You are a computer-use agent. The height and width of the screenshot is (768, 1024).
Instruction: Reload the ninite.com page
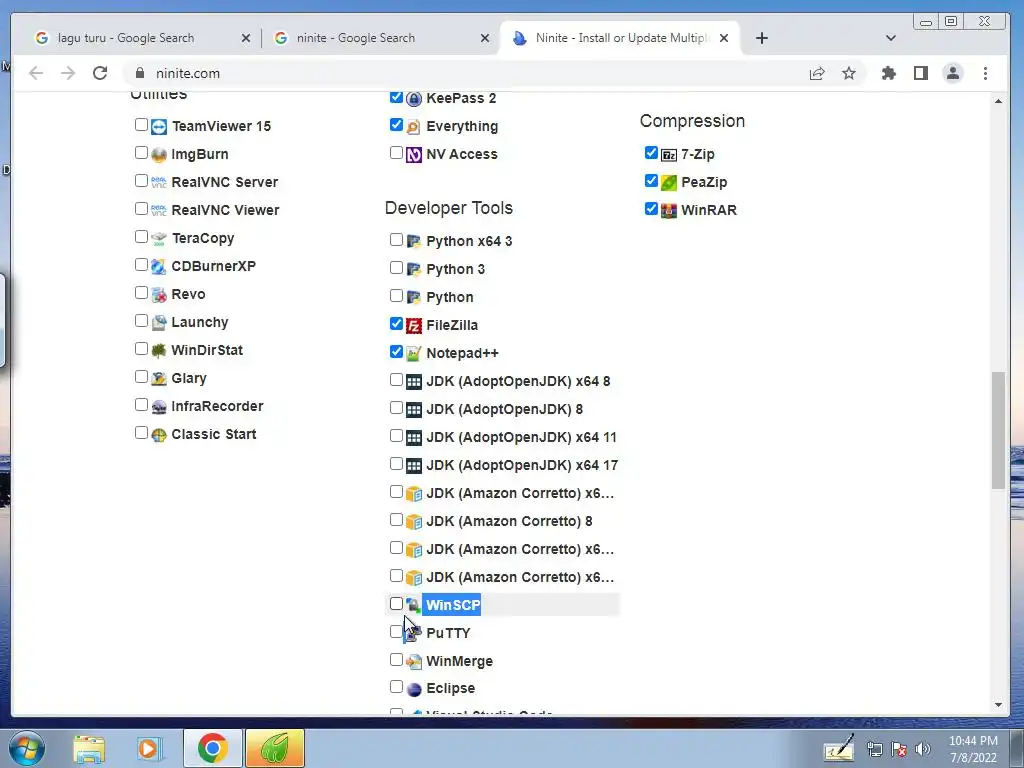tap(100, 73)
